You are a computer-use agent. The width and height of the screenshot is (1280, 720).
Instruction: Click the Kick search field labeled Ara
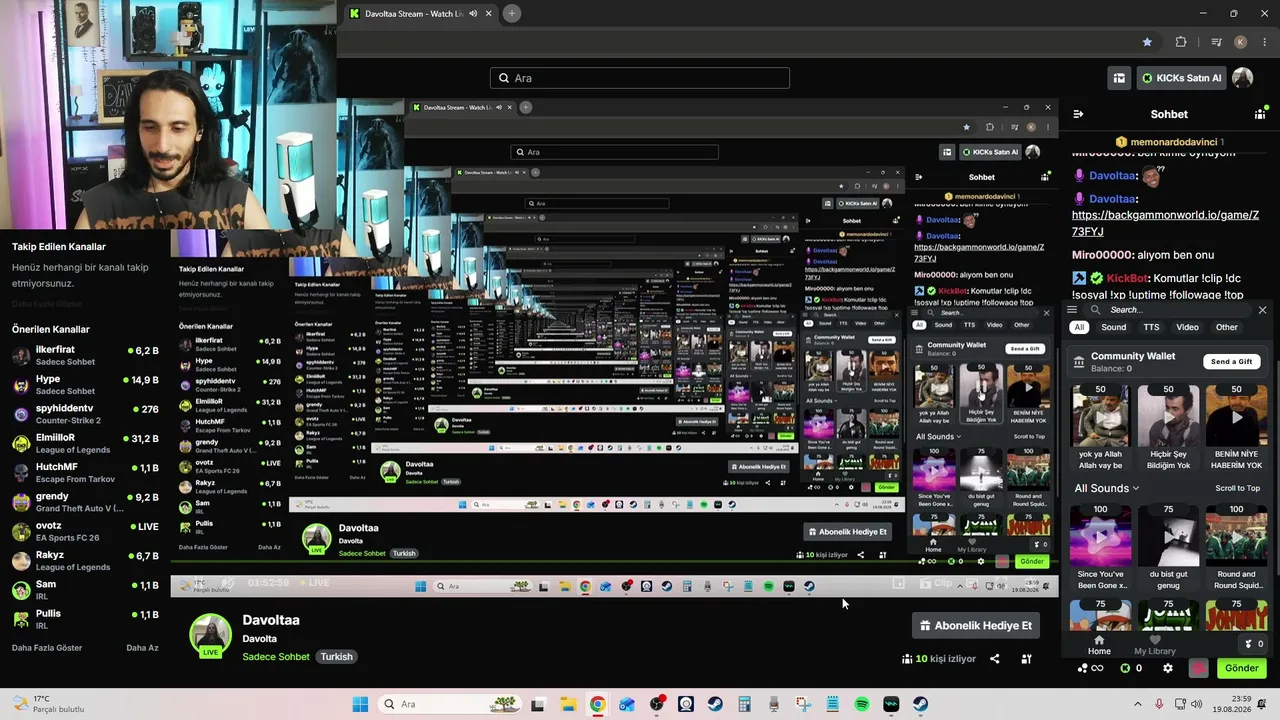click(640, 78)
